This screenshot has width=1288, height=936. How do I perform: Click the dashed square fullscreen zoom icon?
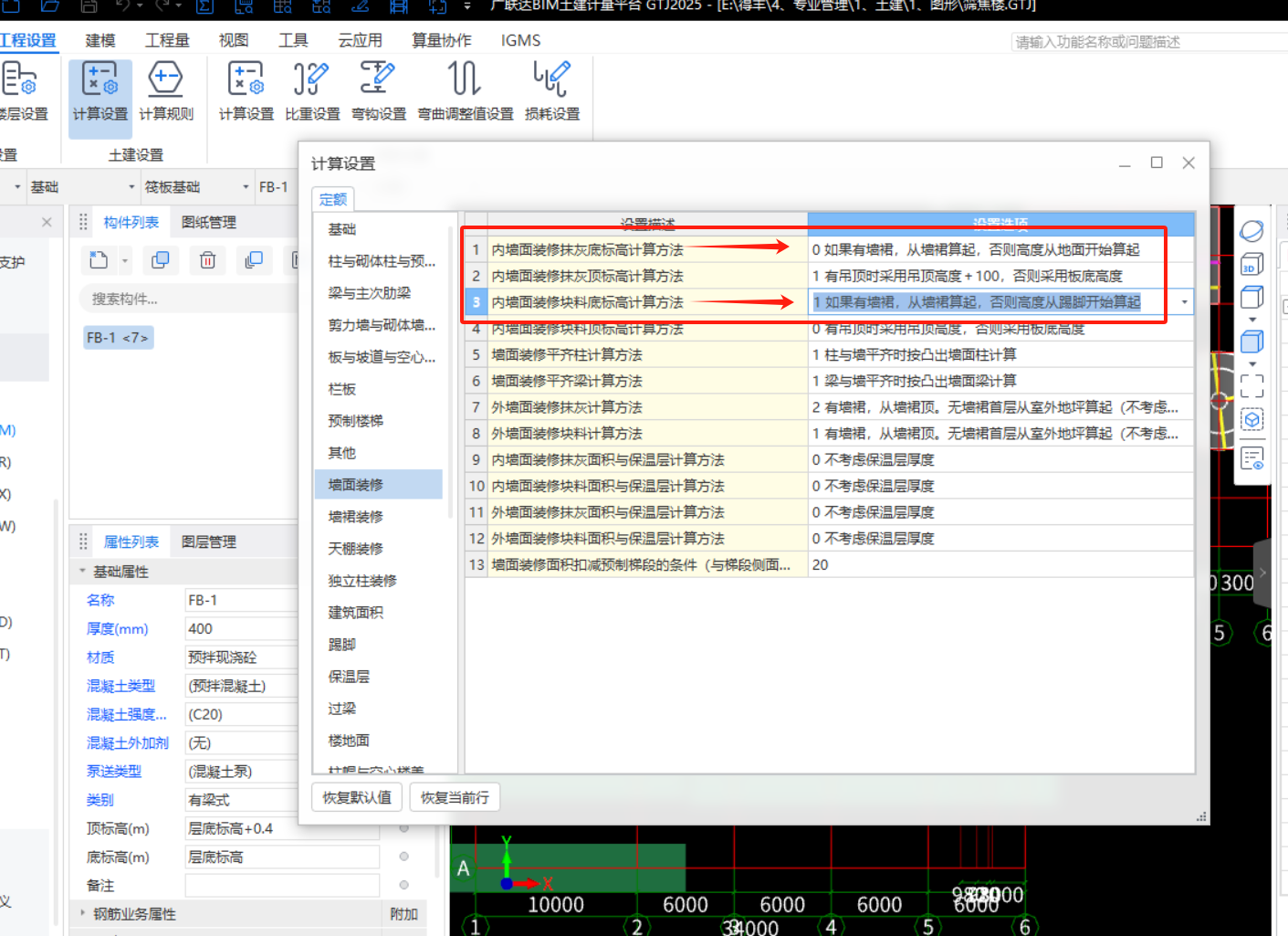(x=1251, y=385)
